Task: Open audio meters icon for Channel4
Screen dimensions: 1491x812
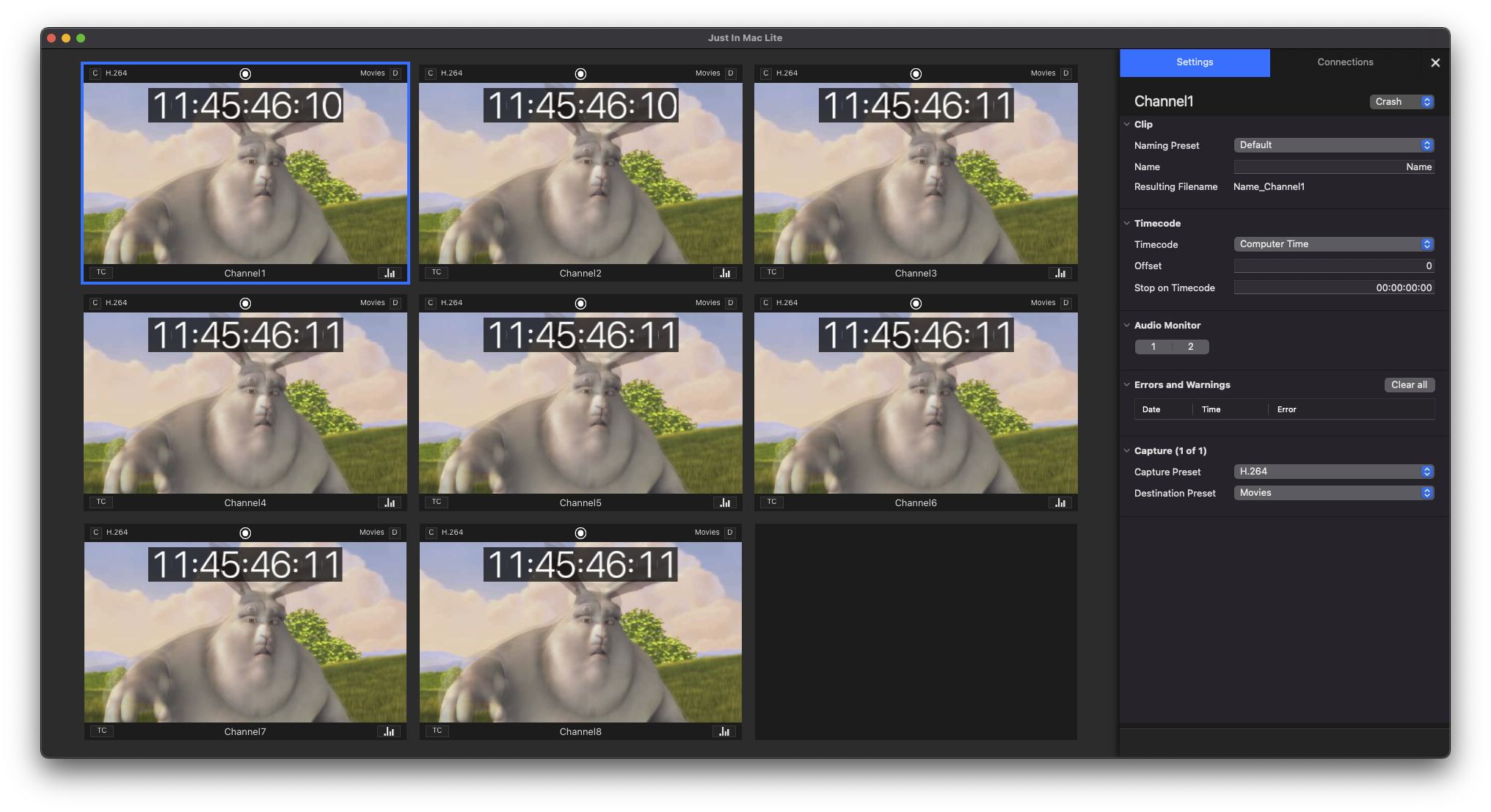Action: pos(390,502)
